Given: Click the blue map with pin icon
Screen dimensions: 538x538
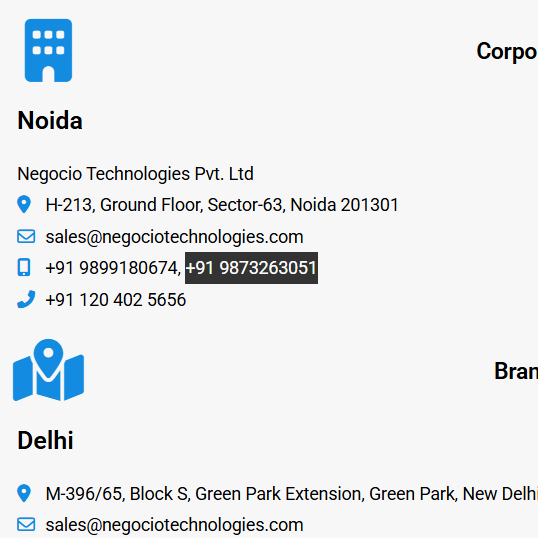Looking at the screenshot, I should [x=48, y=370].
